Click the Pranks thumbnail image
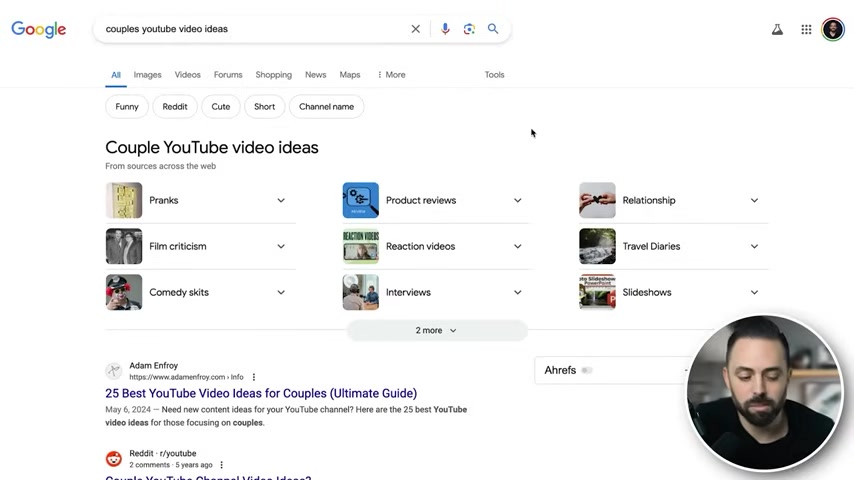This screenshot has width=854, height=480. point(124,200)
